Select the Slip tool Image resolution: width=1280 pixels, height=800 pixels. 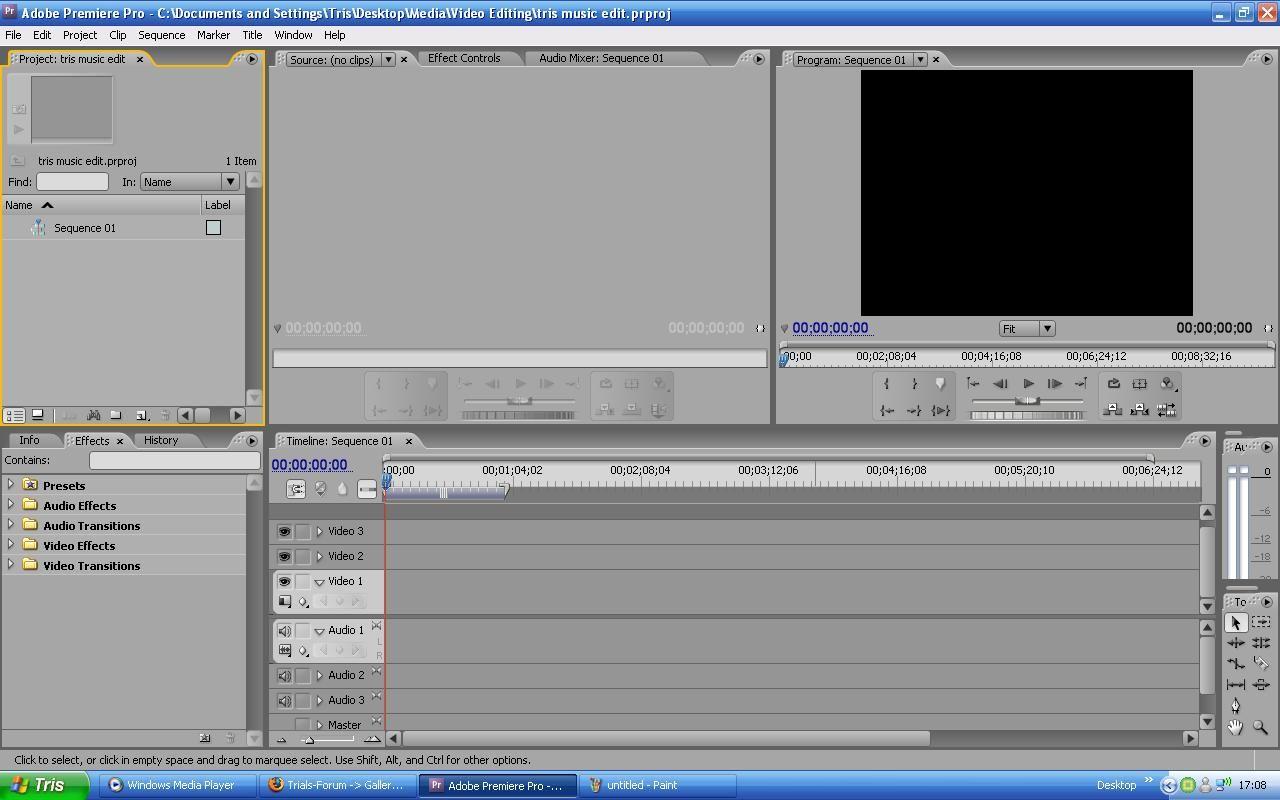click(x=1236, y=685)
